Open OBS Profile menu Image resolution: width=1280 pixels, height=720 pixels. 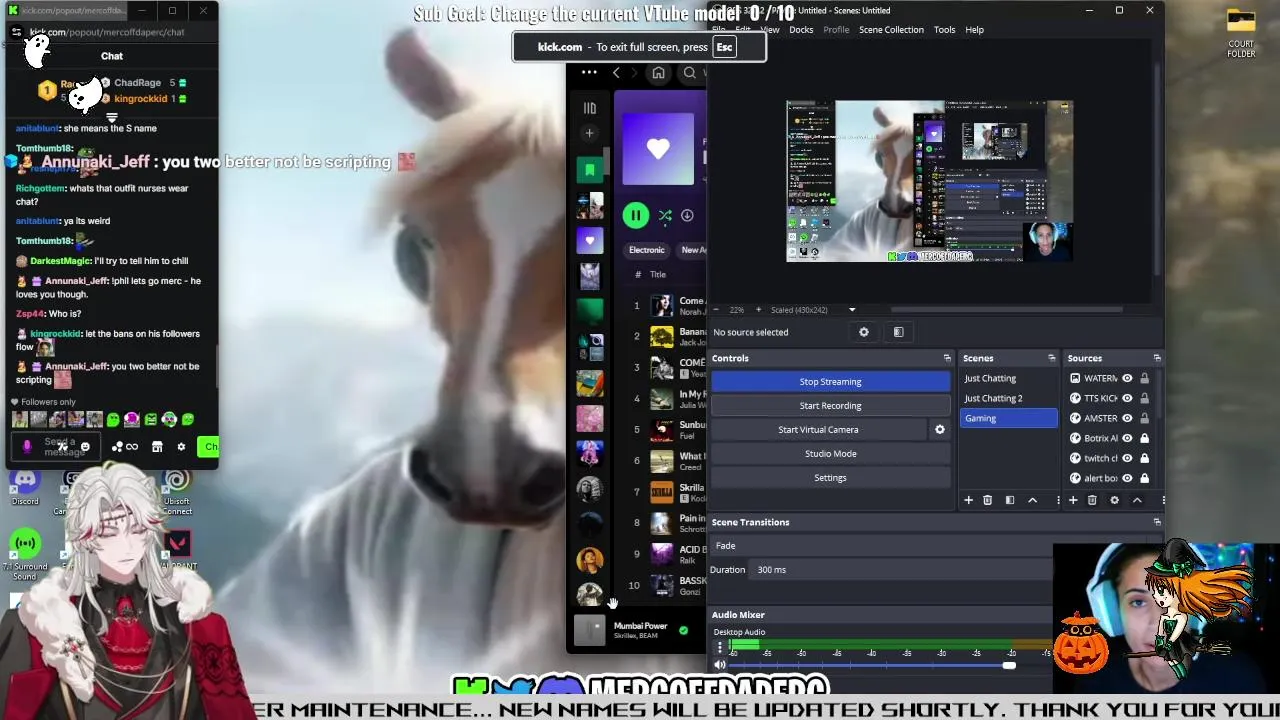(836, 30)
